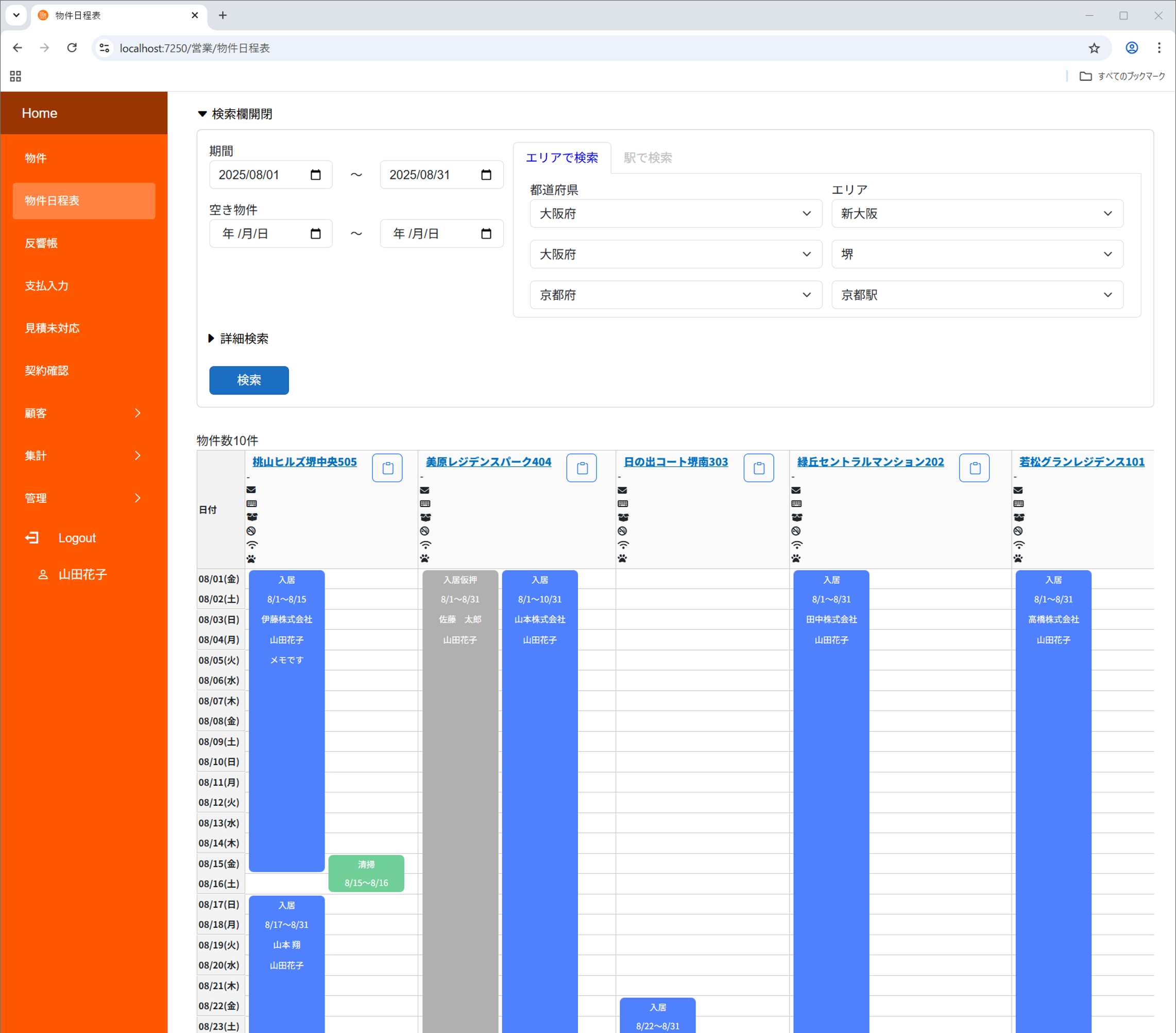Open 京都府 prefecture dropdown
Viewport: 1176px width, 1033px height.
[x=675, y=295]
